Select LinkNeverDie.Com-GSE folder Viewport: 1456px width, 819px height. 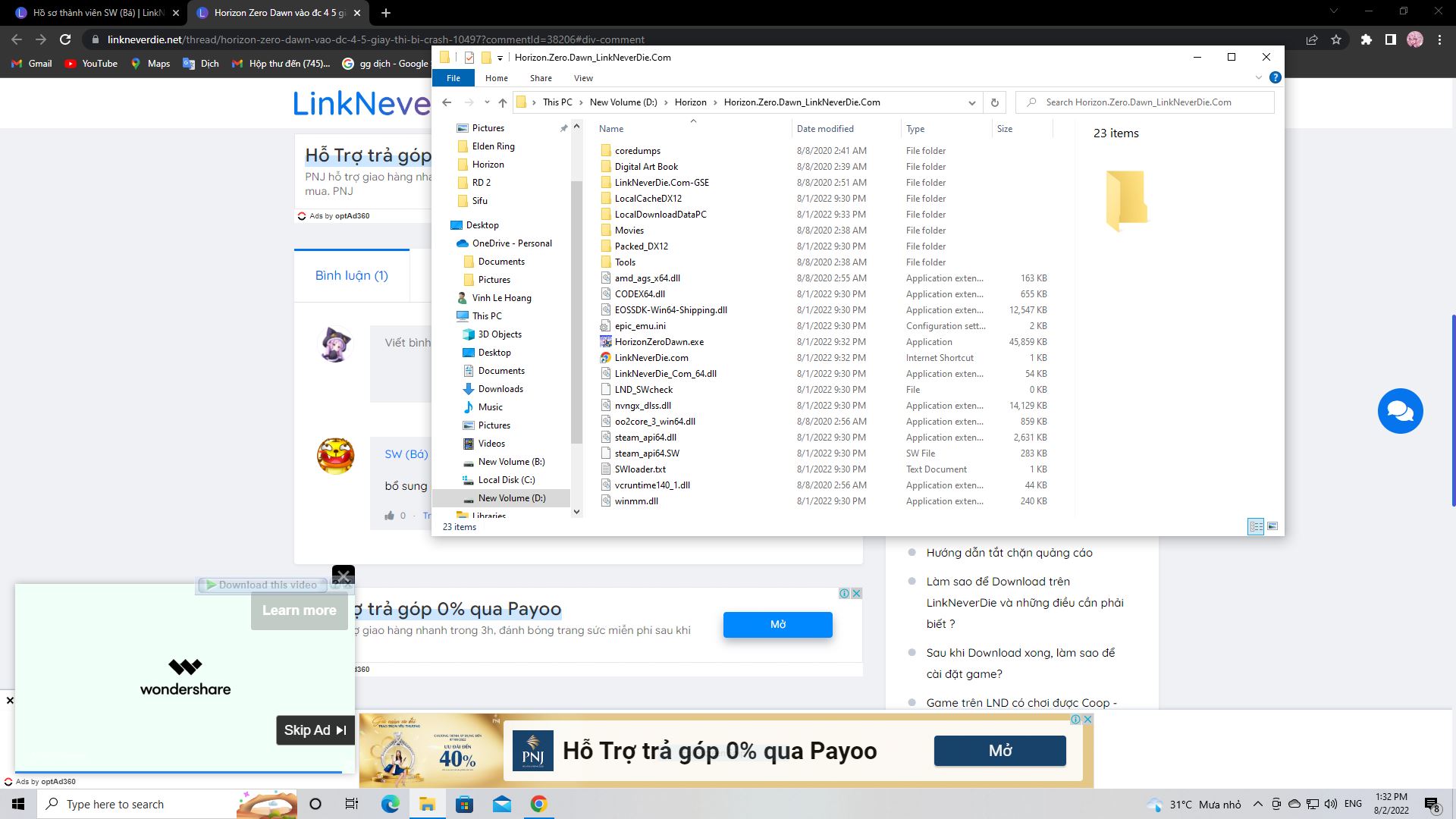[x=661, y=183]
